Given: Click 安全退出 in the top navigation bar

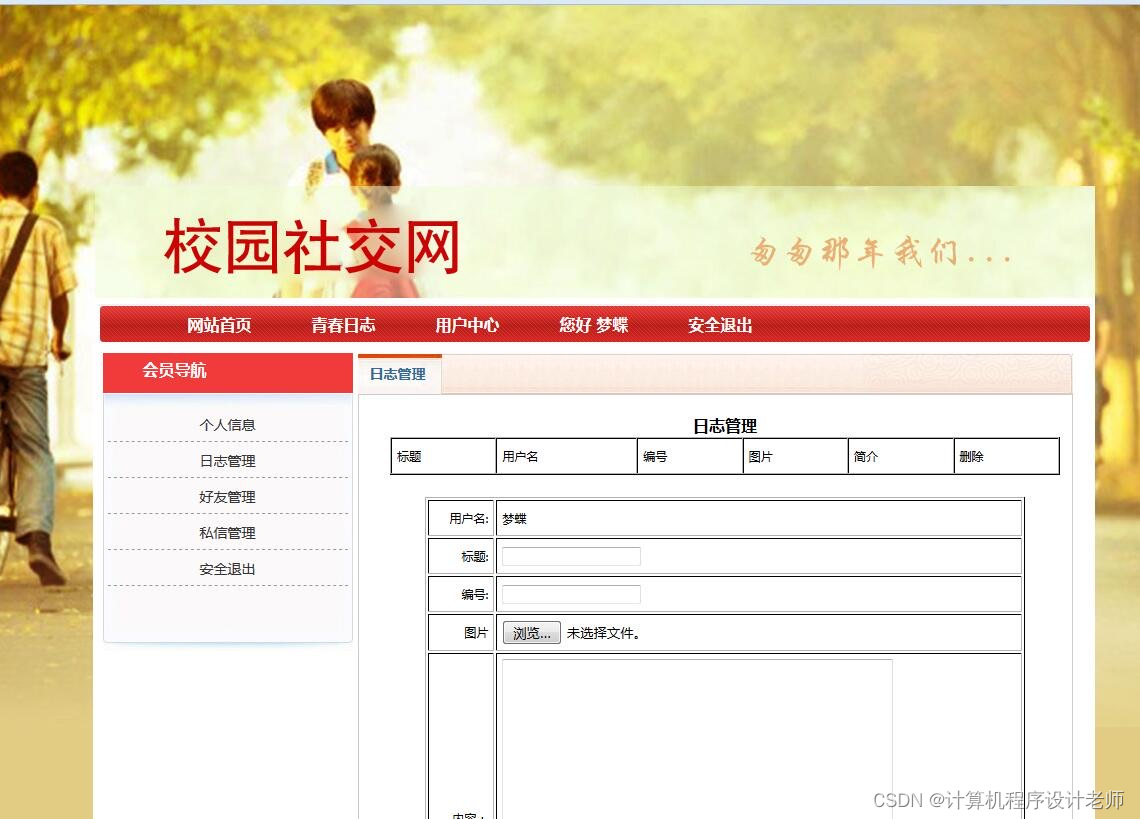Looking at the screenshot, I should (x=720, y=325).
